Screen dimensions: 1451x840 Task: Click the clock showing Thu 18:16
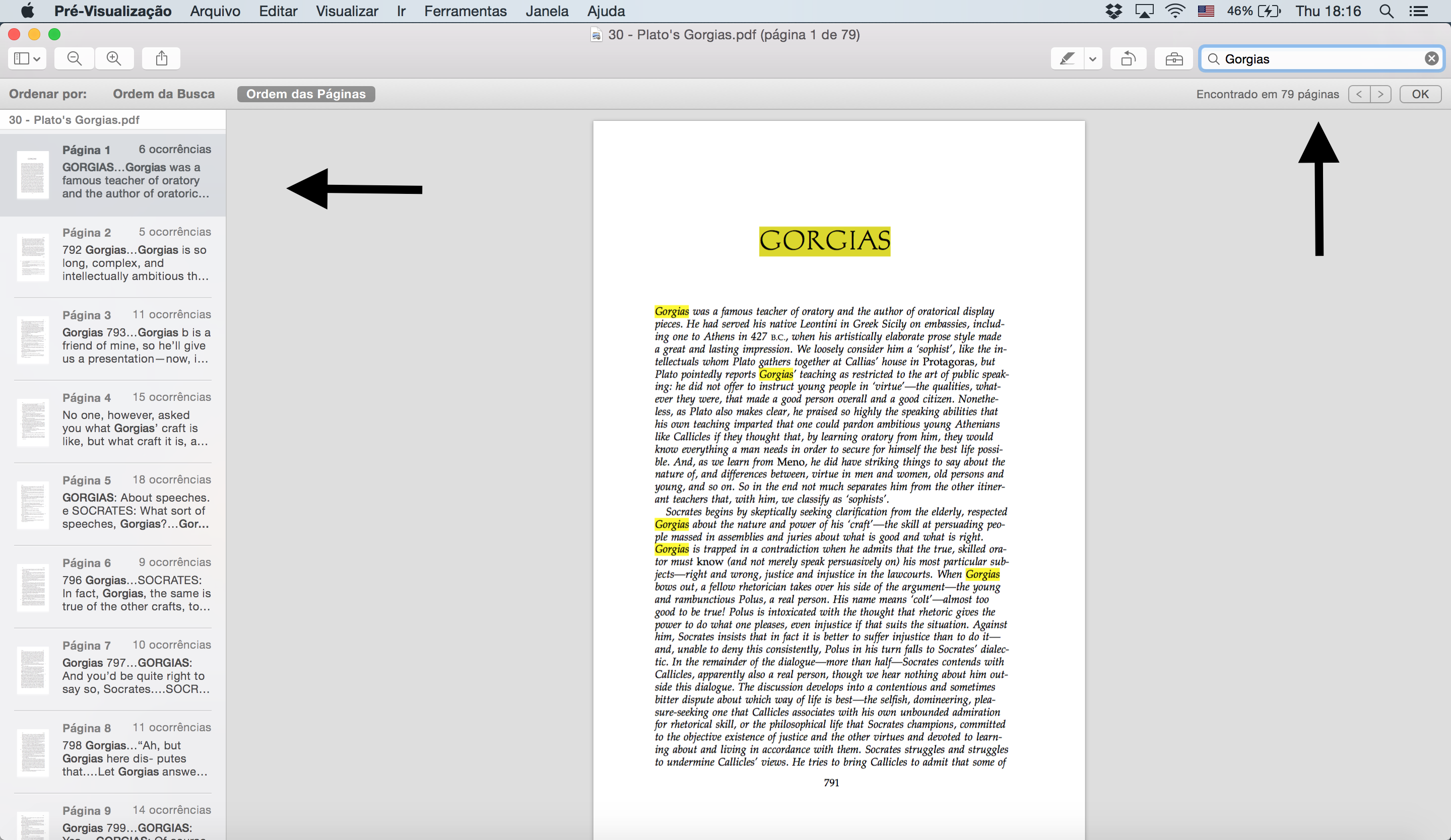click(1329, 11)
